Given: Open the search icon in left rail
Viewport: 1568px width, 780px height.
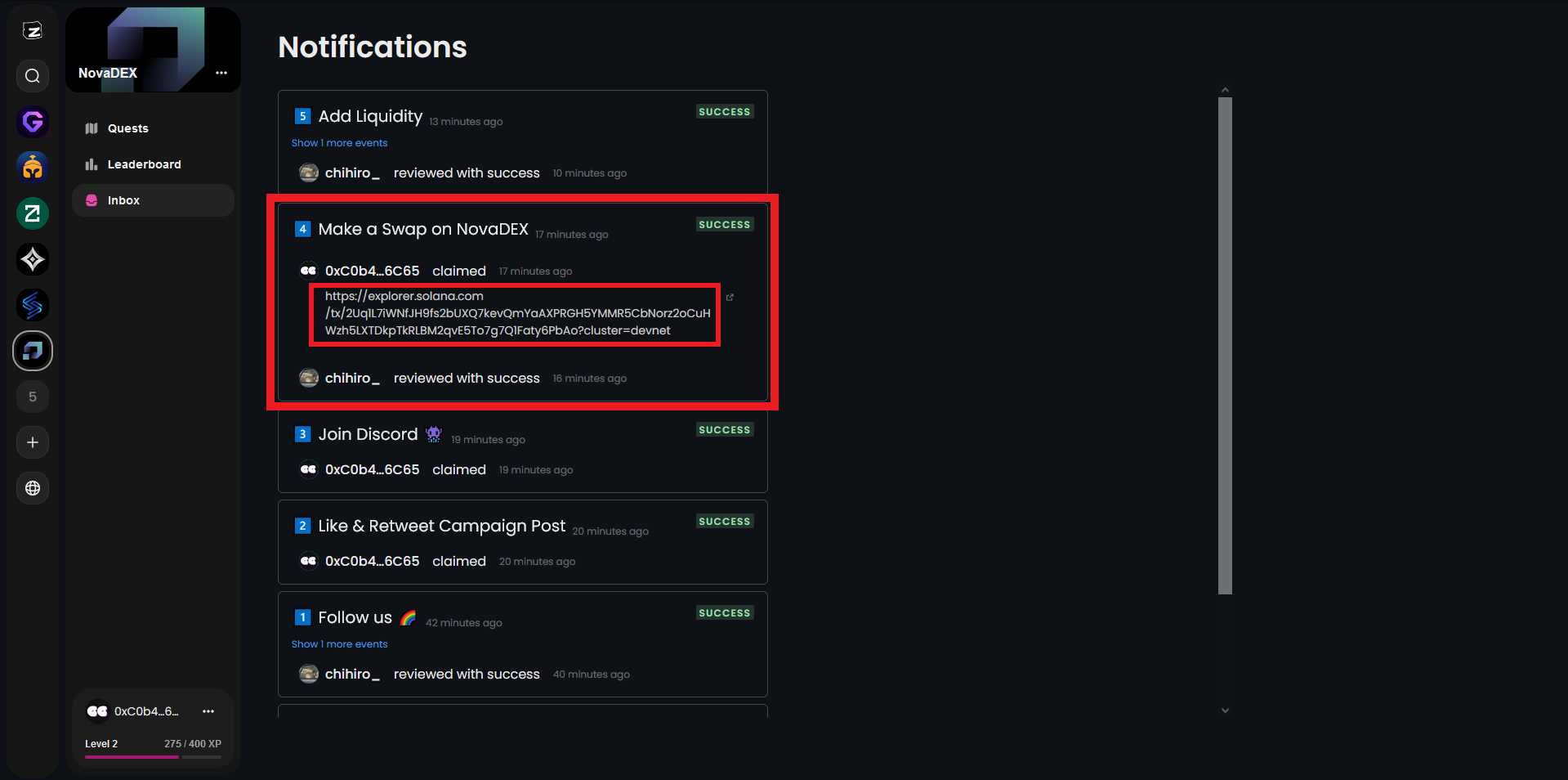Looking at the screenshot, I should pos(33,76).
